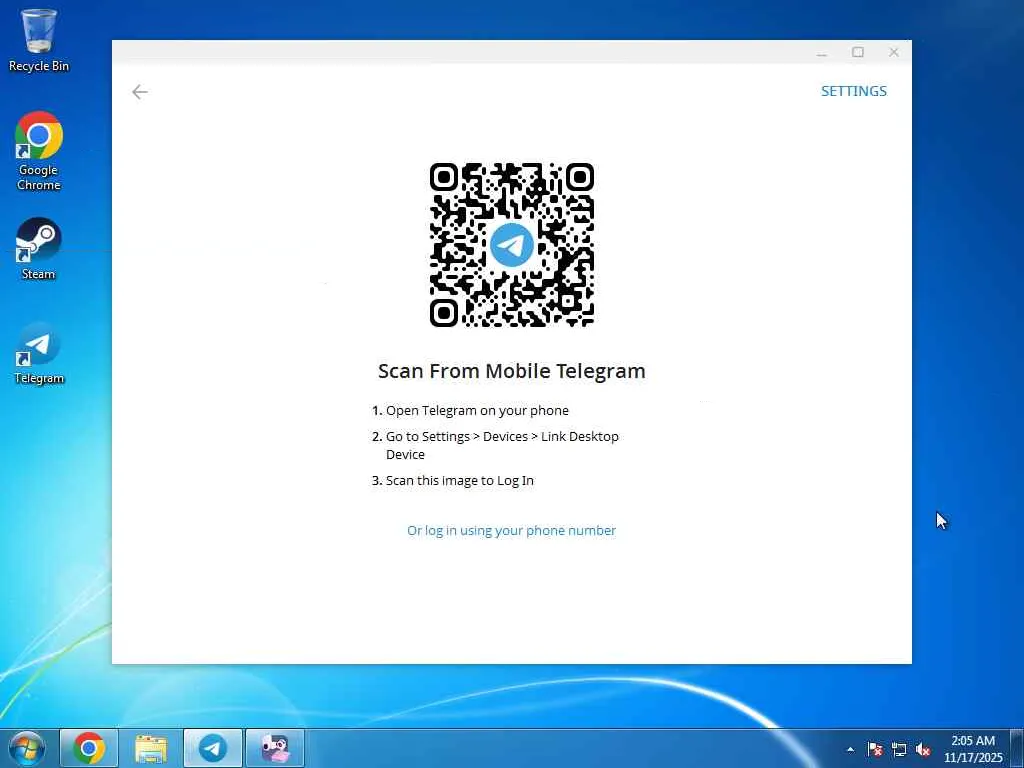Screen dimensions: 1024x768
Task: Open the network status tray icon
Action: 899,749
